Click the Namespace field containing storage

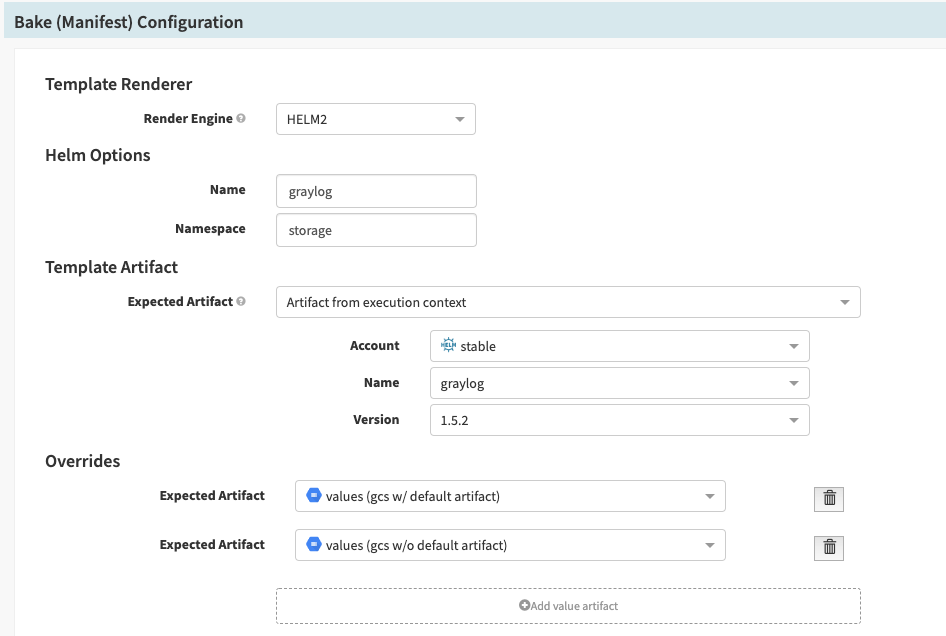point(375,229)
